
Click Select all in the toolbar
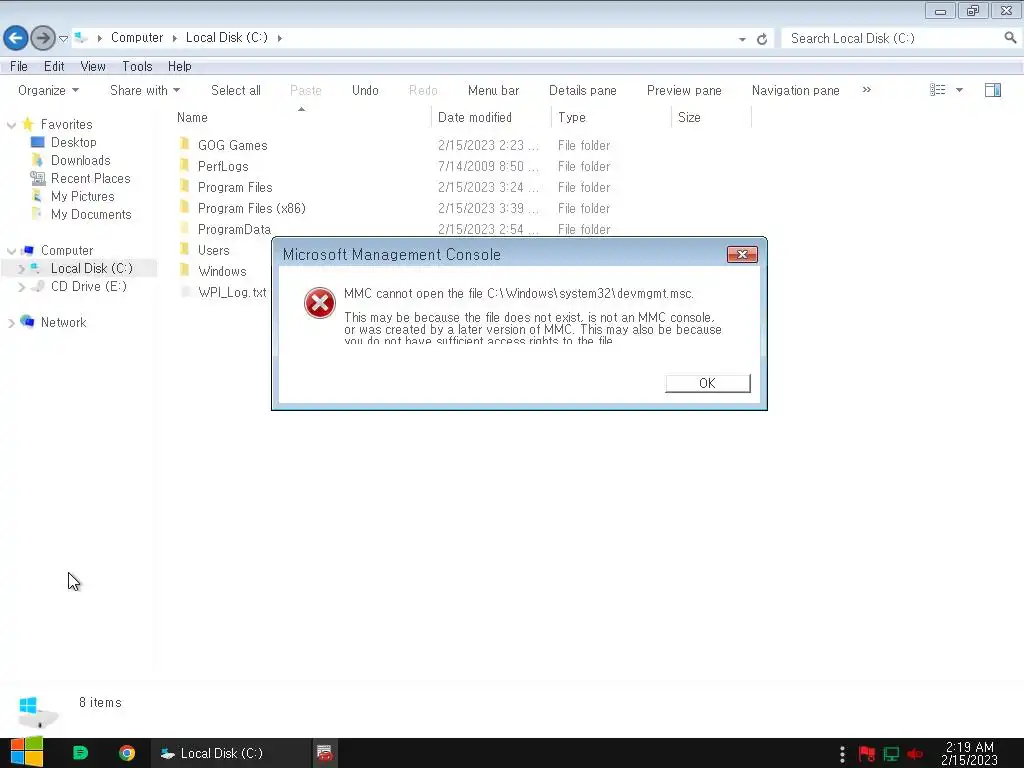pos(236,90)
